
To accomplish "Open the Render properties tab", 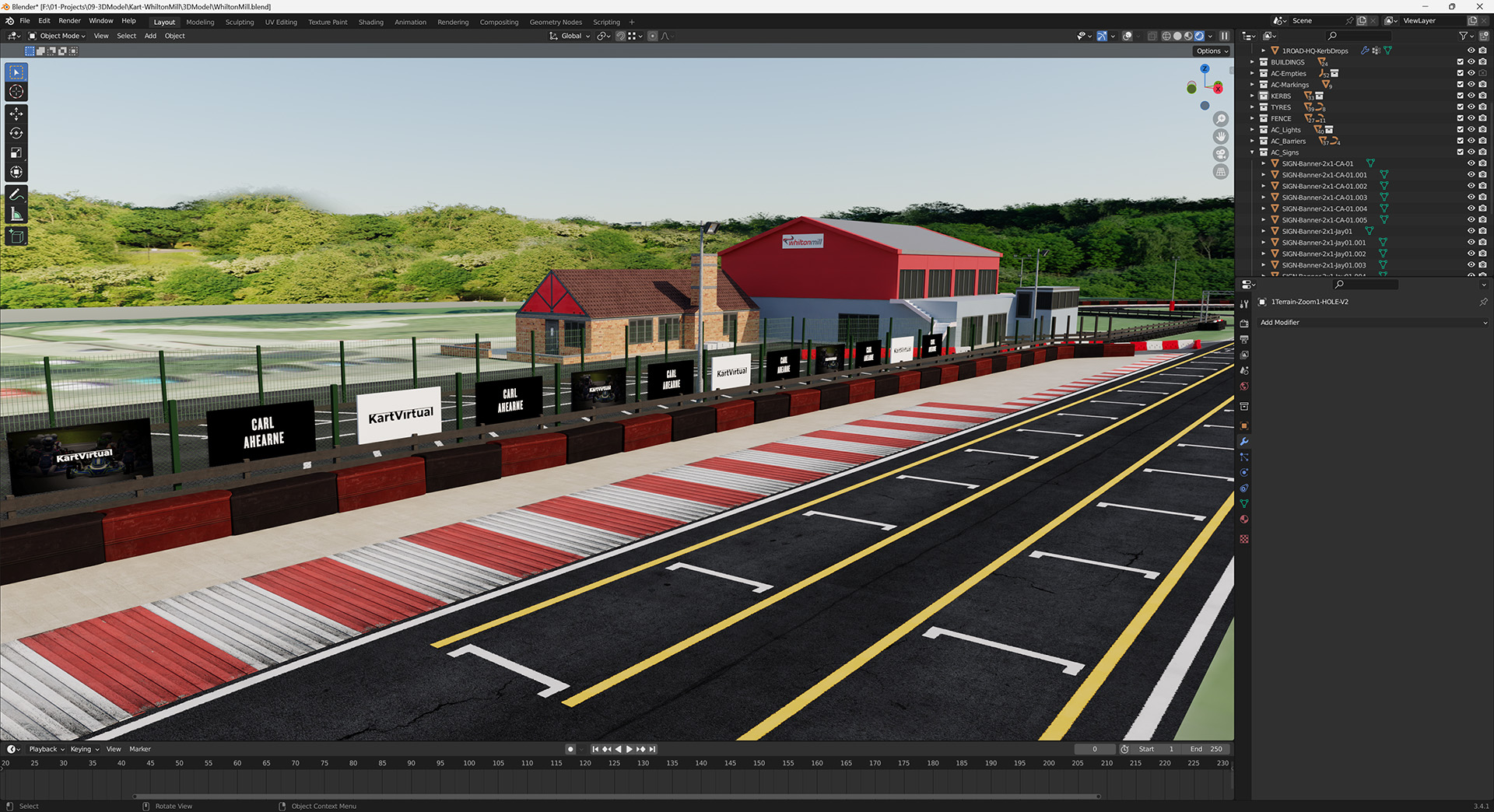I will [1244, 324].
